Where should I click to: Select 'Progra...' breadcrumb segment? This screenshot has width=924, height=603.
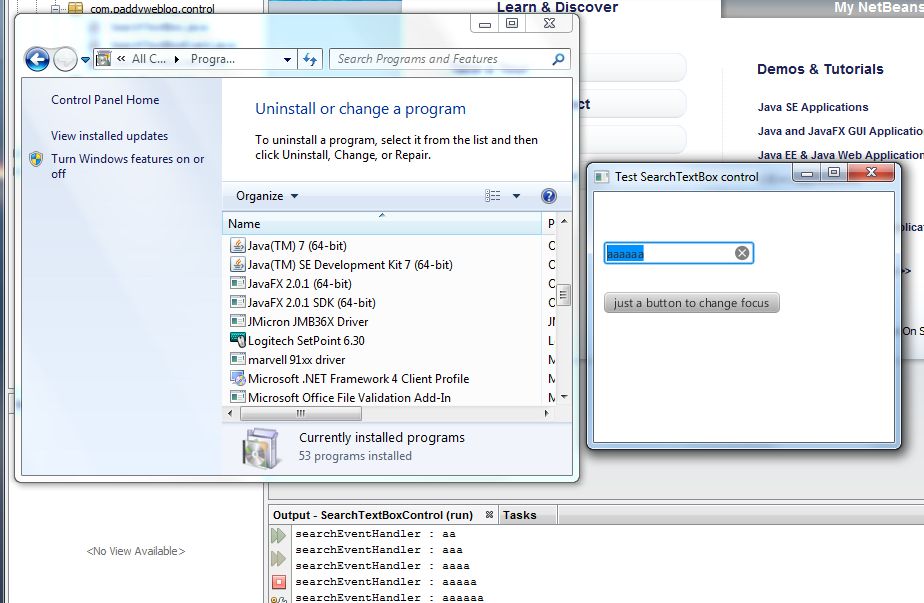pos(213,59)
